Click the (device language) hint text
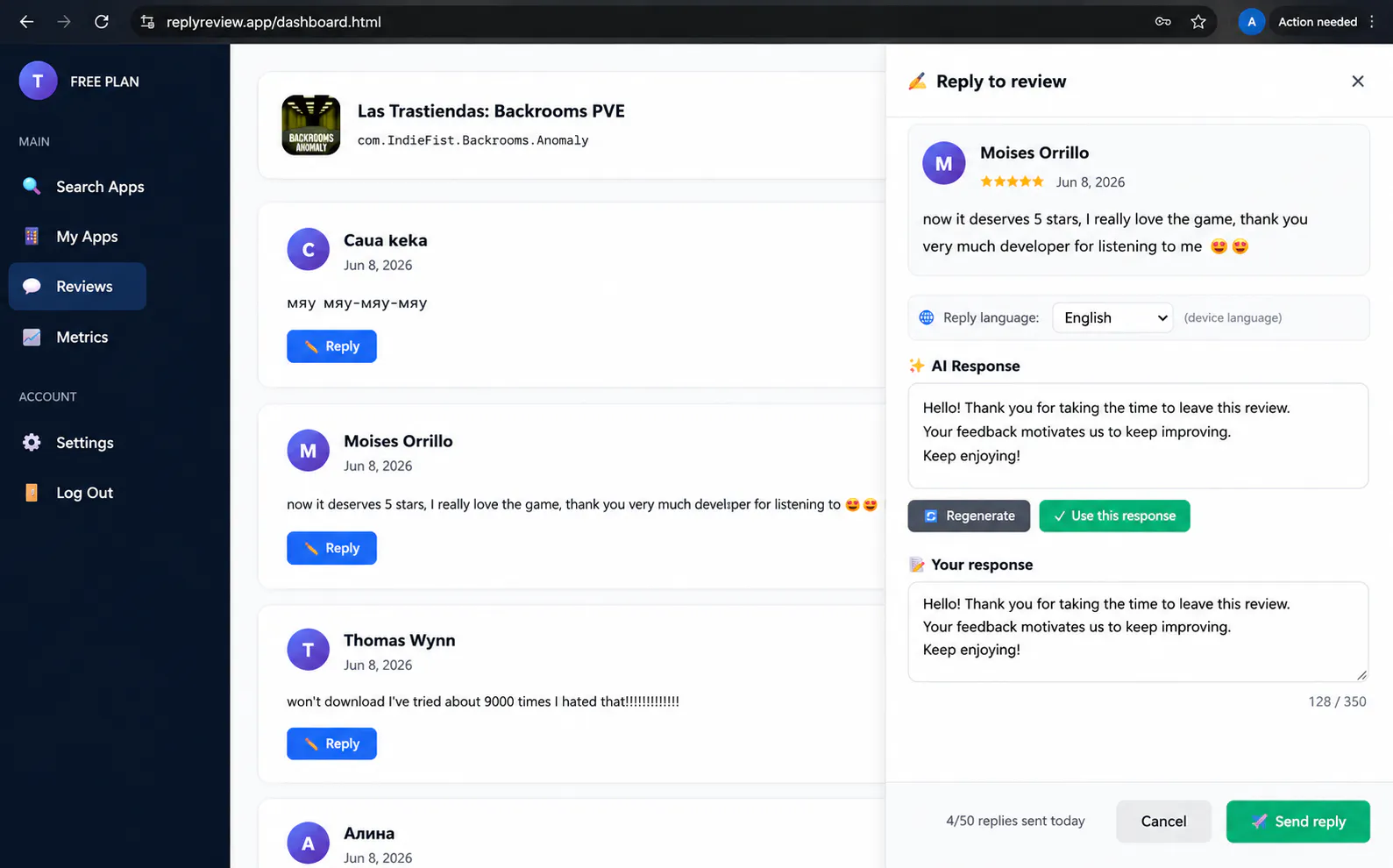Screen dimensions: 1393x868 coord(1233,317)
